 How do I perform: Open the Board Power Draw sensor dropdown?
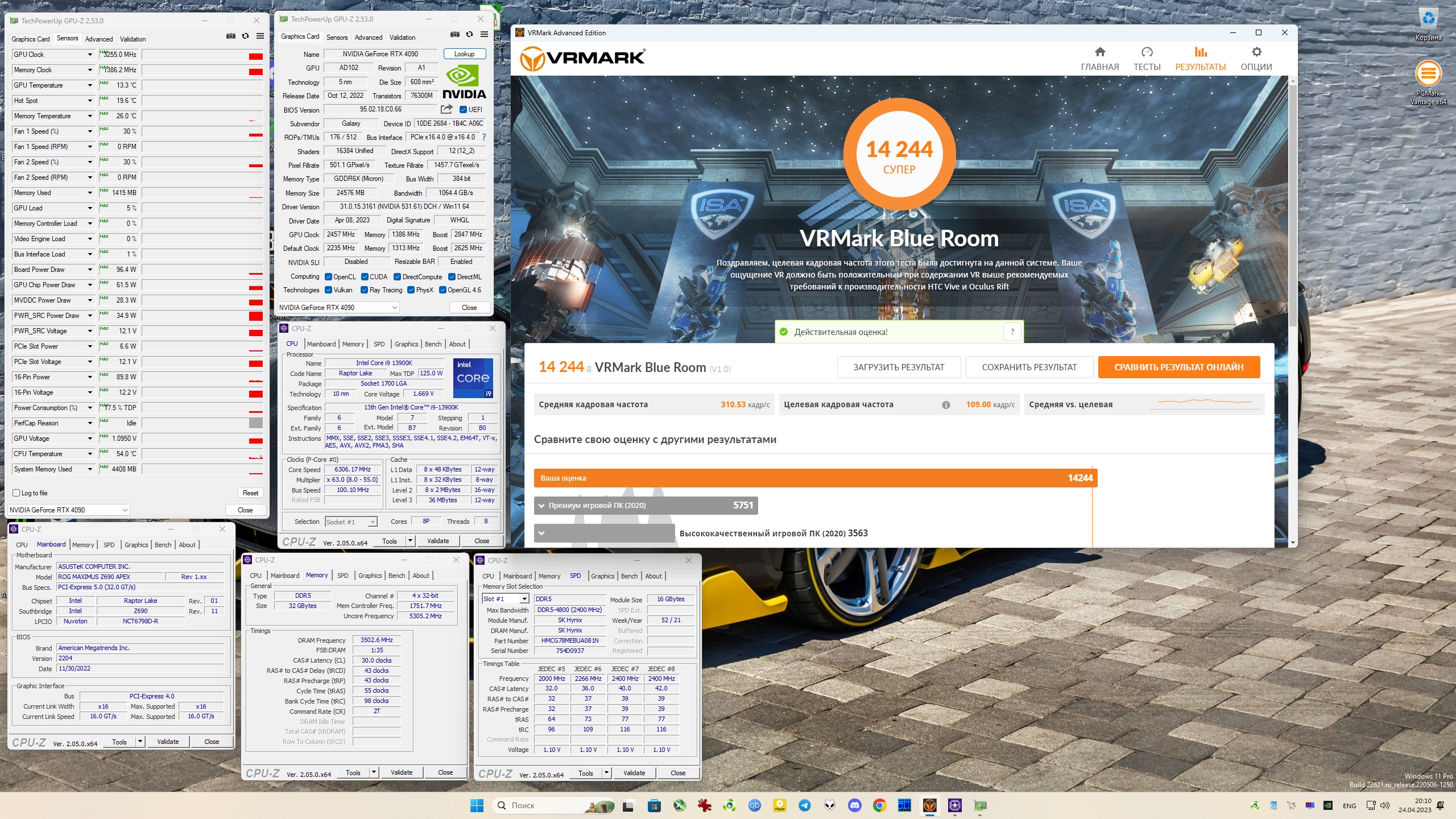pos(90,270)
